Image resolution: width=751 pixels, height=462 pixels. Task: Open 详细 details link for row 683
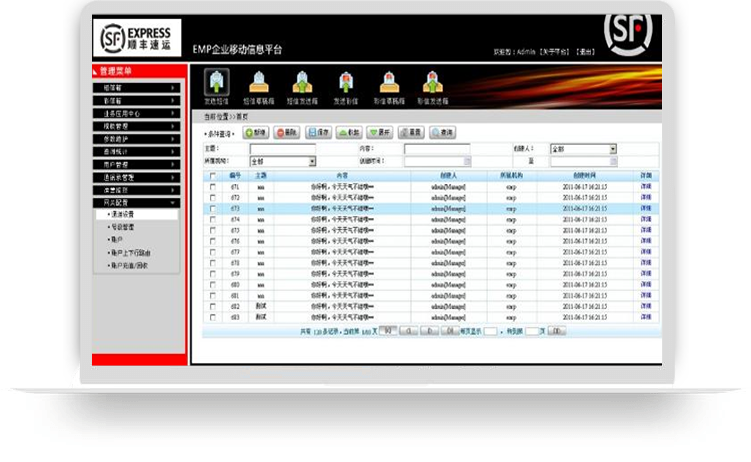pyautogui.click(x=646, y=317)
